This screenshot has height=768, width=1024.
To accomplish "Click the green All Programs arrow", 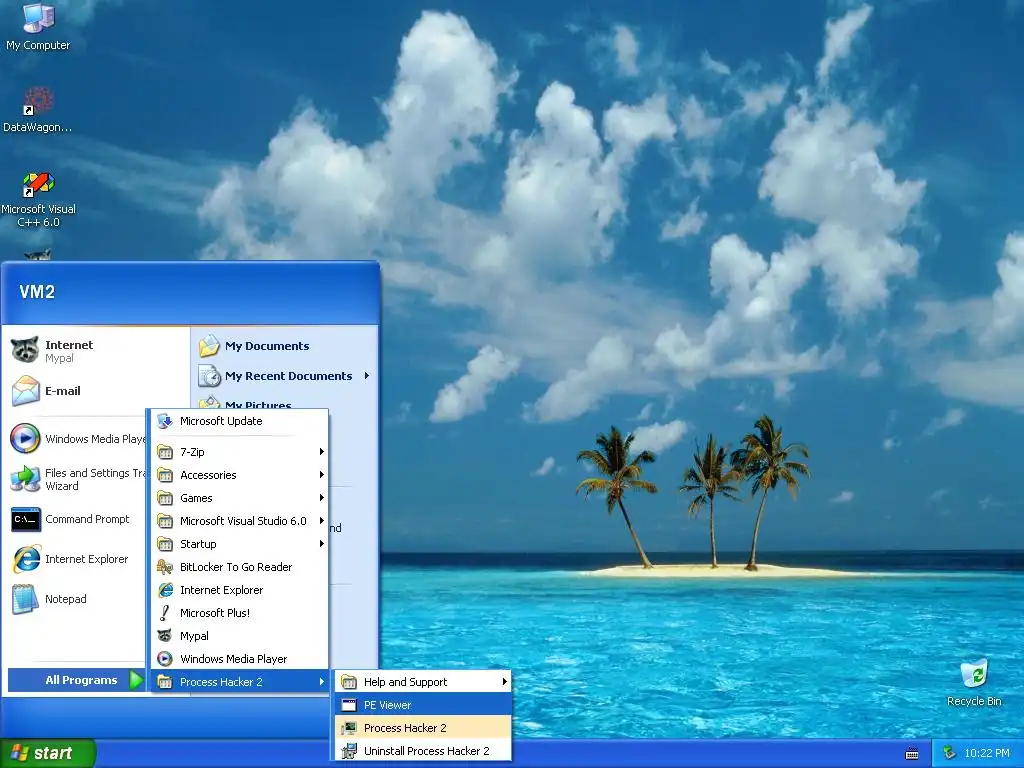I will tap(135, 680).
